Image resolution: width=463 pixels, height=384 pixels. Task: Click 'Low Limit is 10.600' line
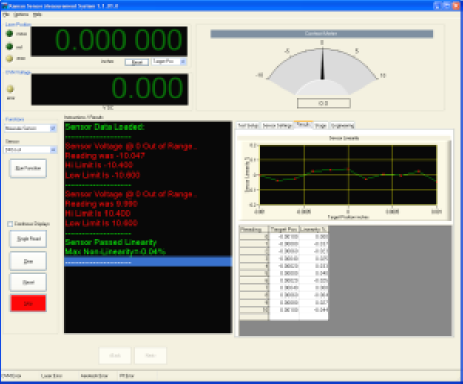pos(101,223)
